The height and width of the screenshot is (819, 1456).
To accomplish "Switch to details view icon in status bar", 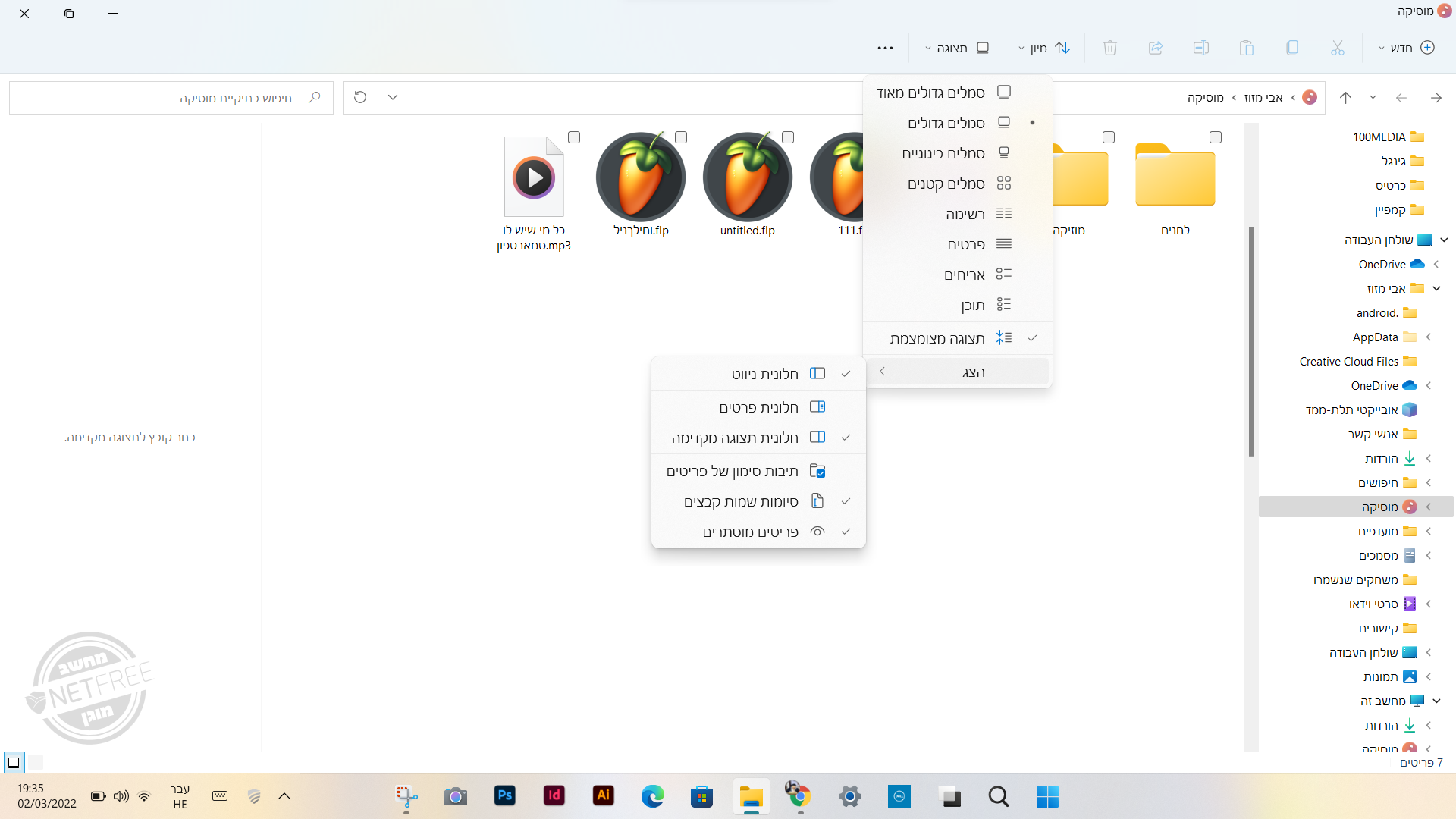I will tap(36, 762).
